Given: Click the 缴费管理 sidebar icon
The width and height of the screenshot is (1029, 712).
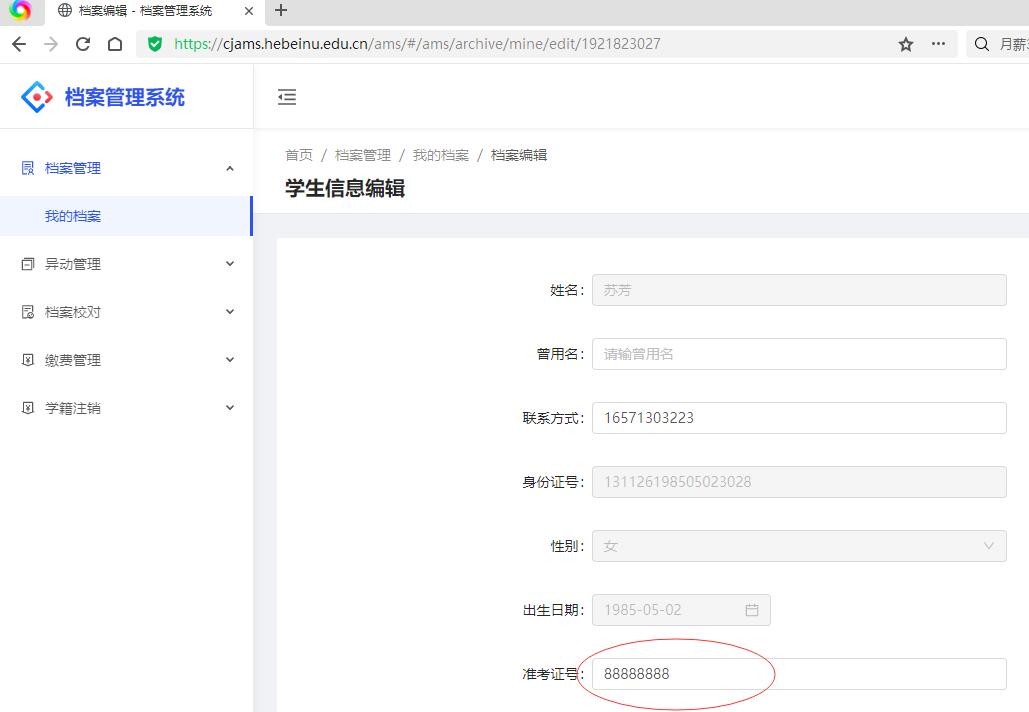Looking at the screenshot, I should (x=28, y=360).
